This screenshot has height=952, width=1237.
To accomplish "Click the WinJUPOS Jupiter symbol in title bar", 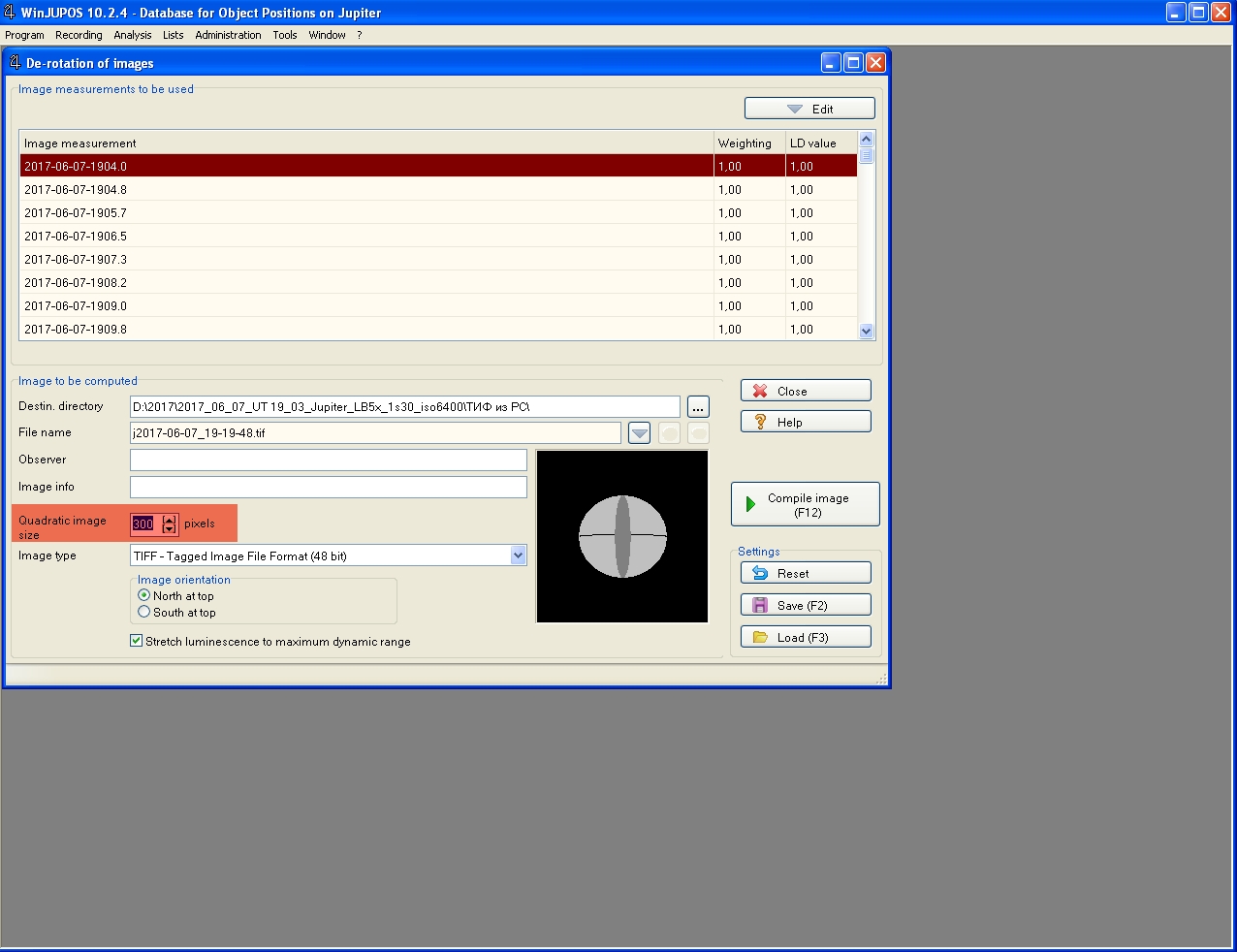I will point(10,13).
